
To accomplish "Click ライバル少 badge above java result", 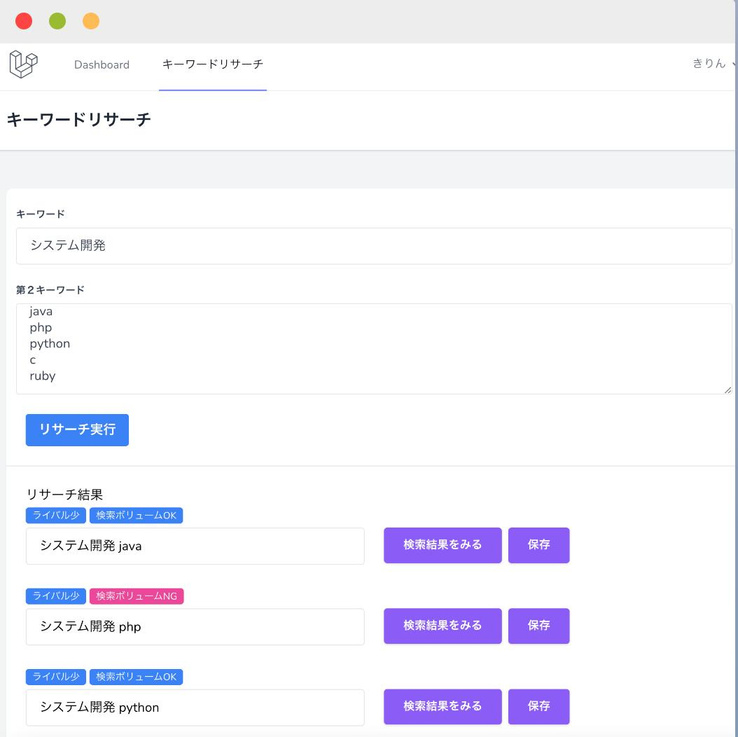I will (56, 515).
